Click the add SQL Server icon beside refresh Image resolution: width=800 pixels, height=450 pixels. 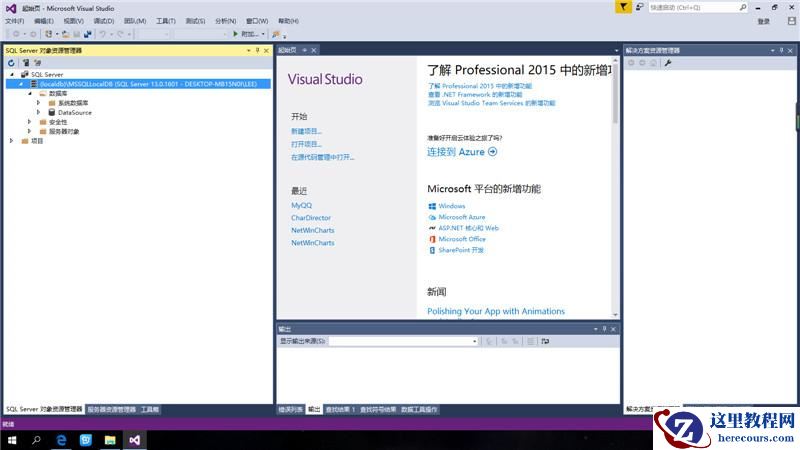[26, 63]
